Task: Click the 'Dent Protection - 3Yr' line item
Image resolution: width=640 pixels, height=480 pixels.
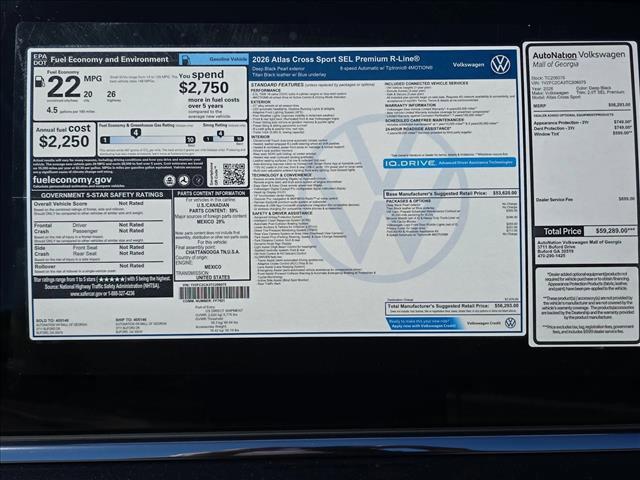Action: tap(582, 128)
